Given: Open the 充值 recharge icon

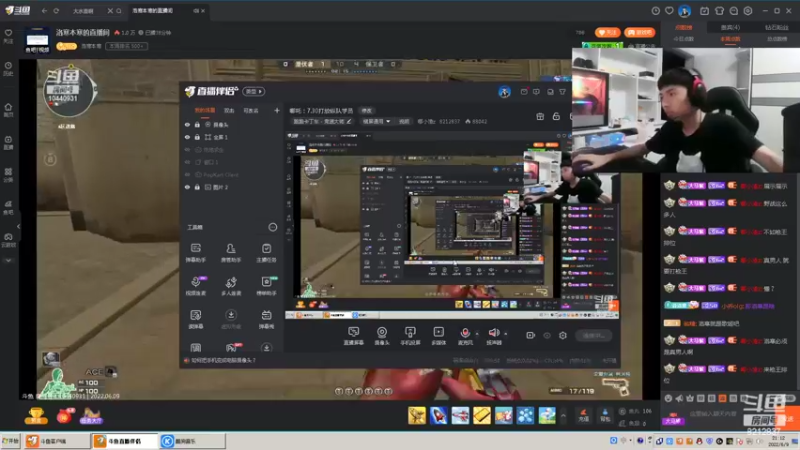Looking at the screenshot, I should coord(584,415).
